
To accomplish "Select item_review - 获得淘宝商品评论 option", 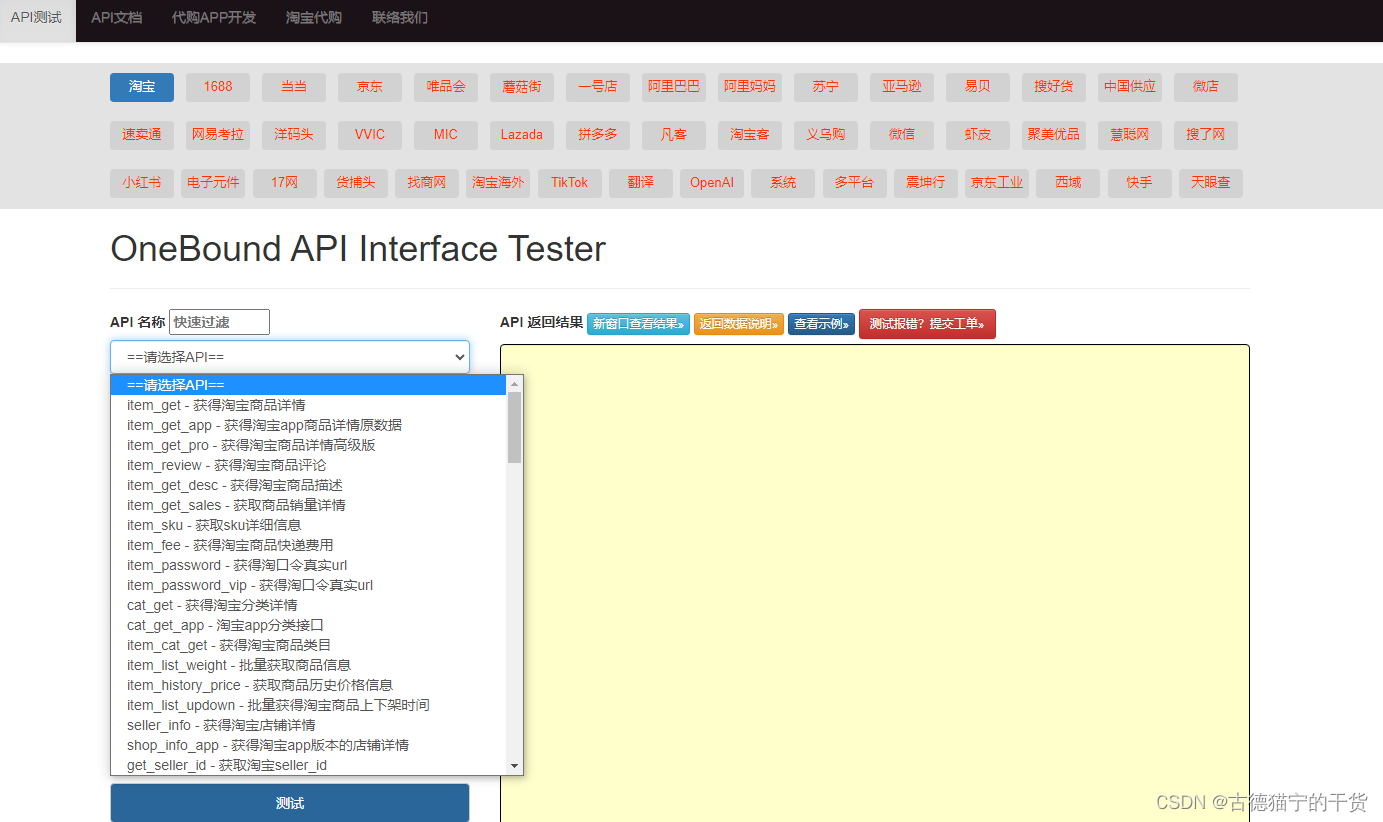I will pyautogui.click(x=308, y=465).
